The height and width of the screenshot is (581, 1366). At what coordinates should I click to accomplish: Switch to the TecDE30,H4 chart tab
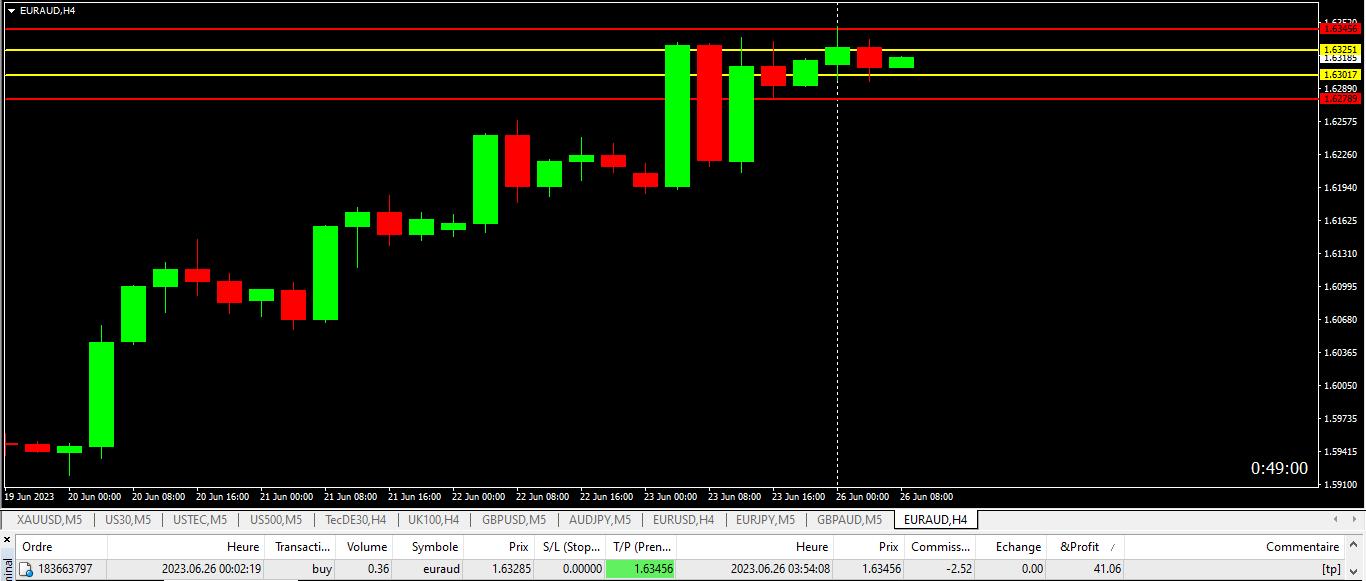coord(355,520)
